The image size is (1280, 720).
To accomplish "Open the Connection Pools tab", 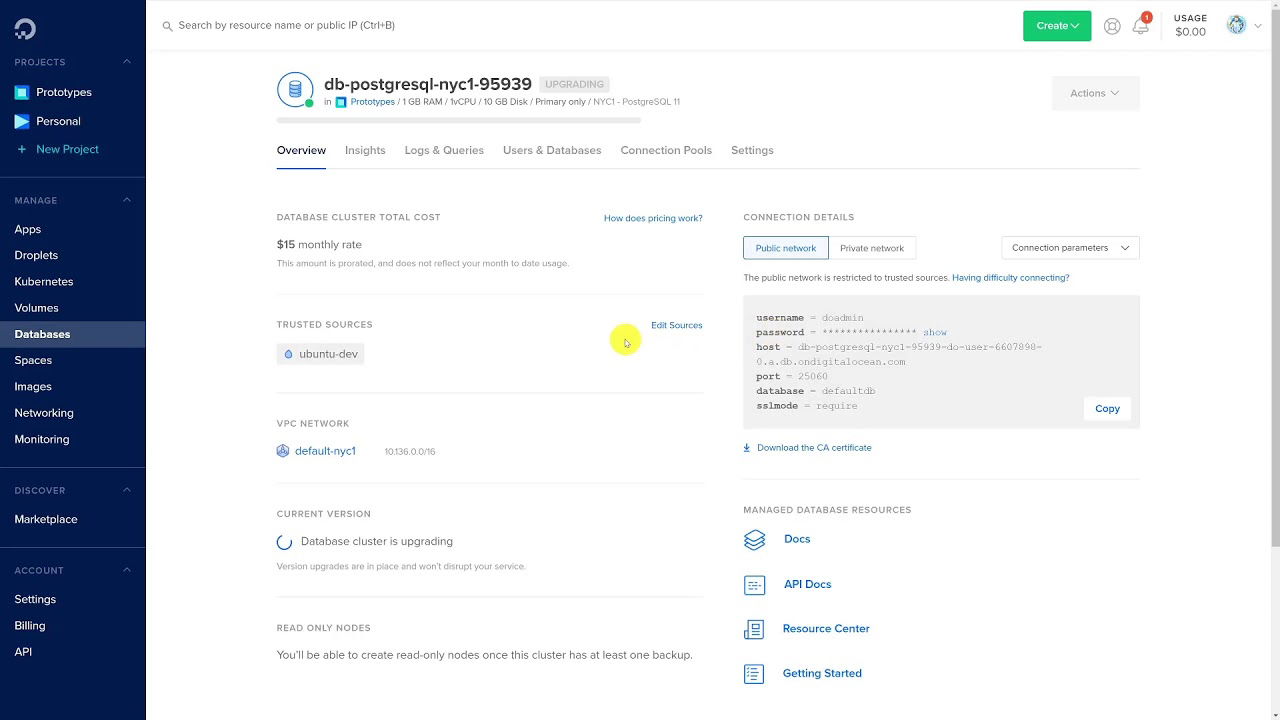I will click(x=666, y=150).
